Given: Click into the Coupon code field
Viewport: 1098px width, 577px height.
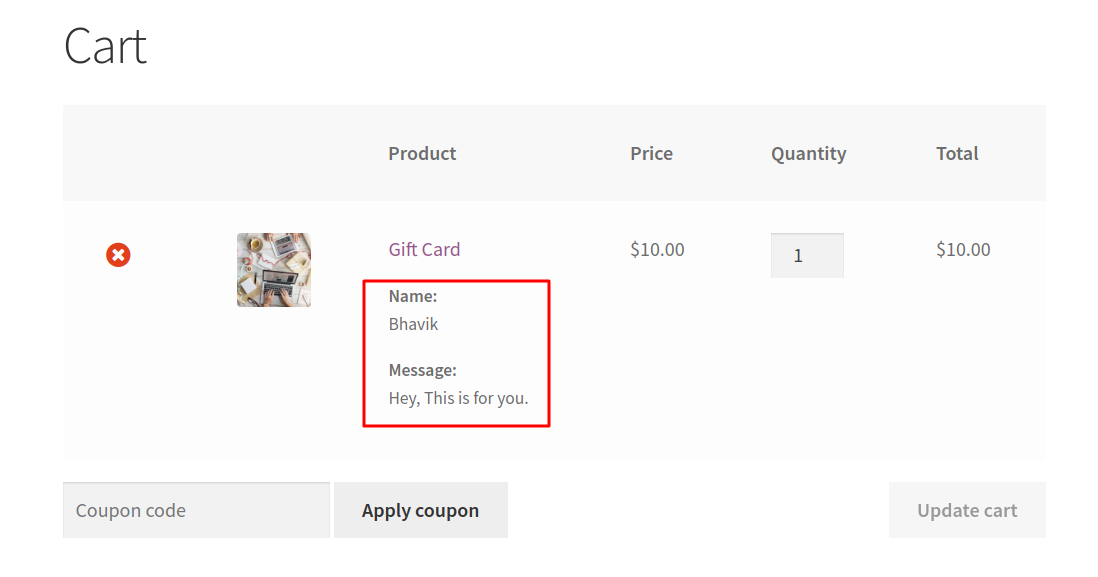Looking at the screenshot, I should 196,510.
